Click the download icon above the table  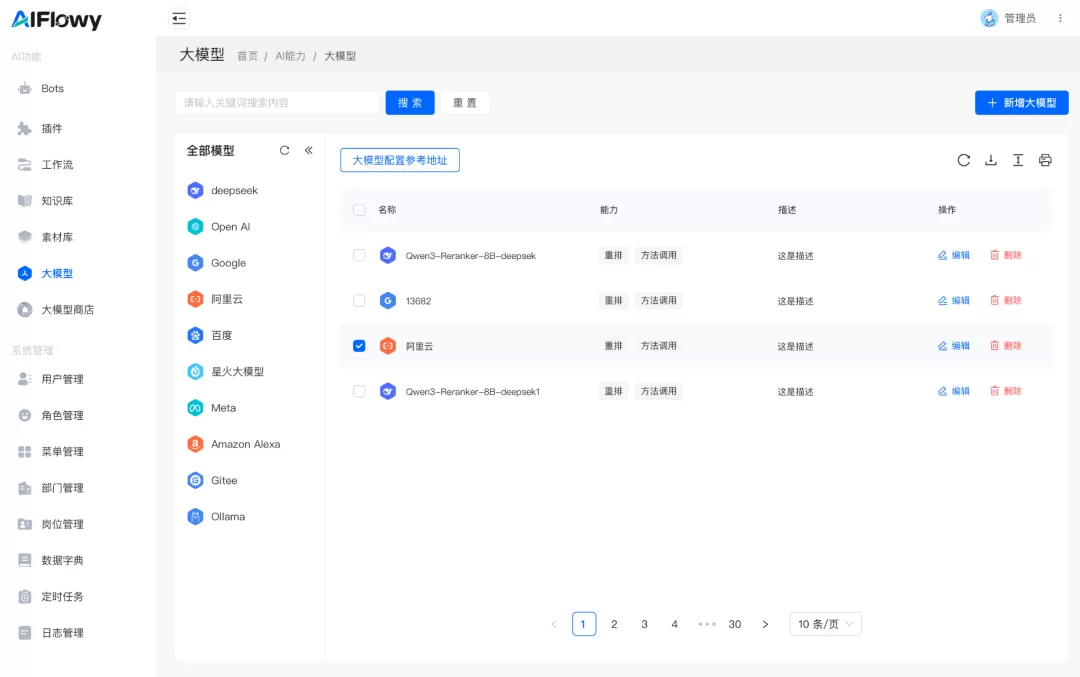[x=990, y=160]
